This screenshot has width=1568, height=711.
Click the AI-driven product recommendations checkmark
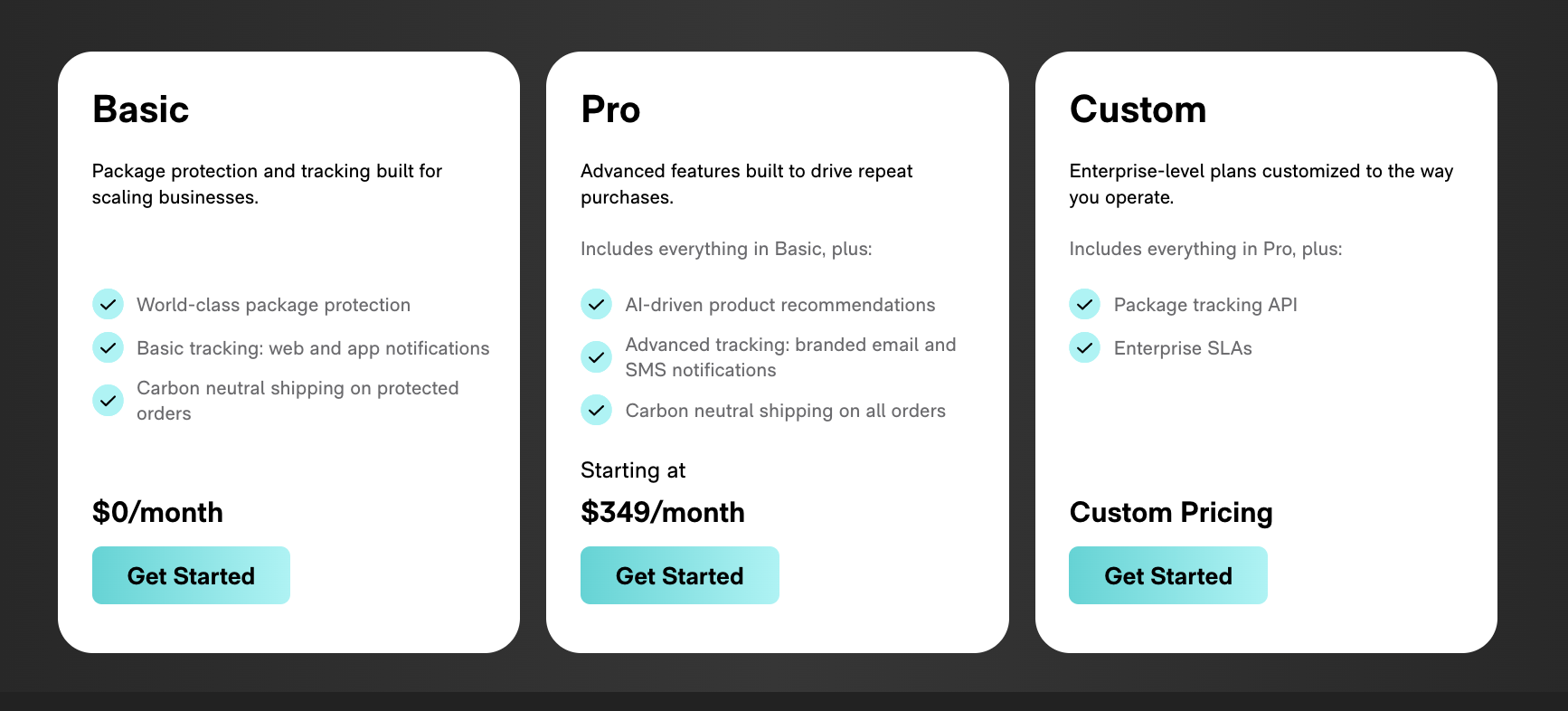coord(596,304)
